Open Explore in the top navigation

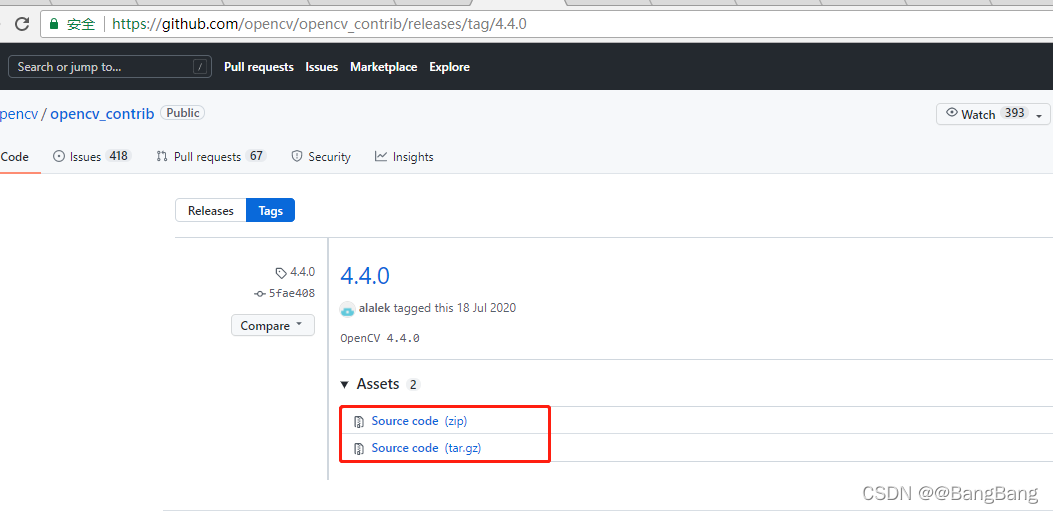pyautogui.click(x=449, y=67)
